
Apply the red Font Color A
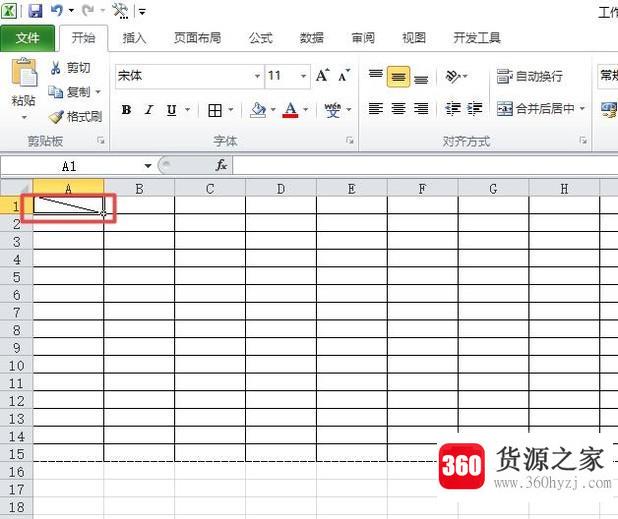point(290,110)
